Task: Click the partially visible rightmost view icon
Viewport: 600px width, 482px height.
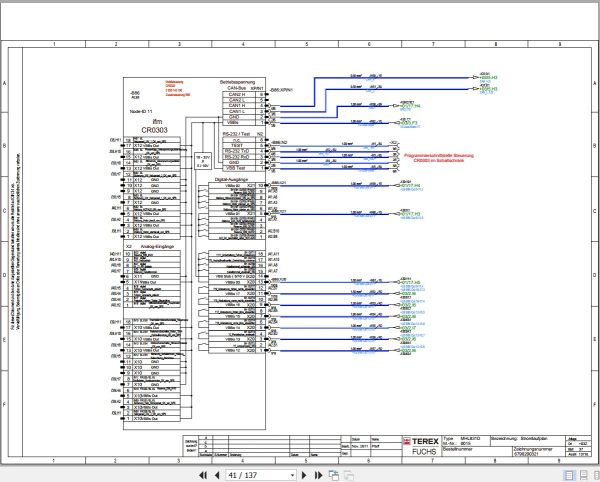Action: click(597, 475)
